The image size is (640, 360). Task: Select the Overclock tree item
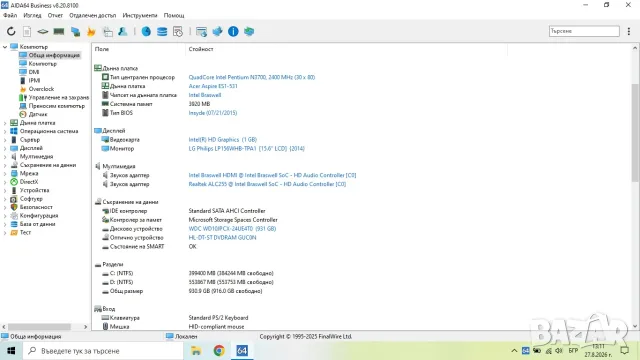pyautogui.click(x=41, y=89)
